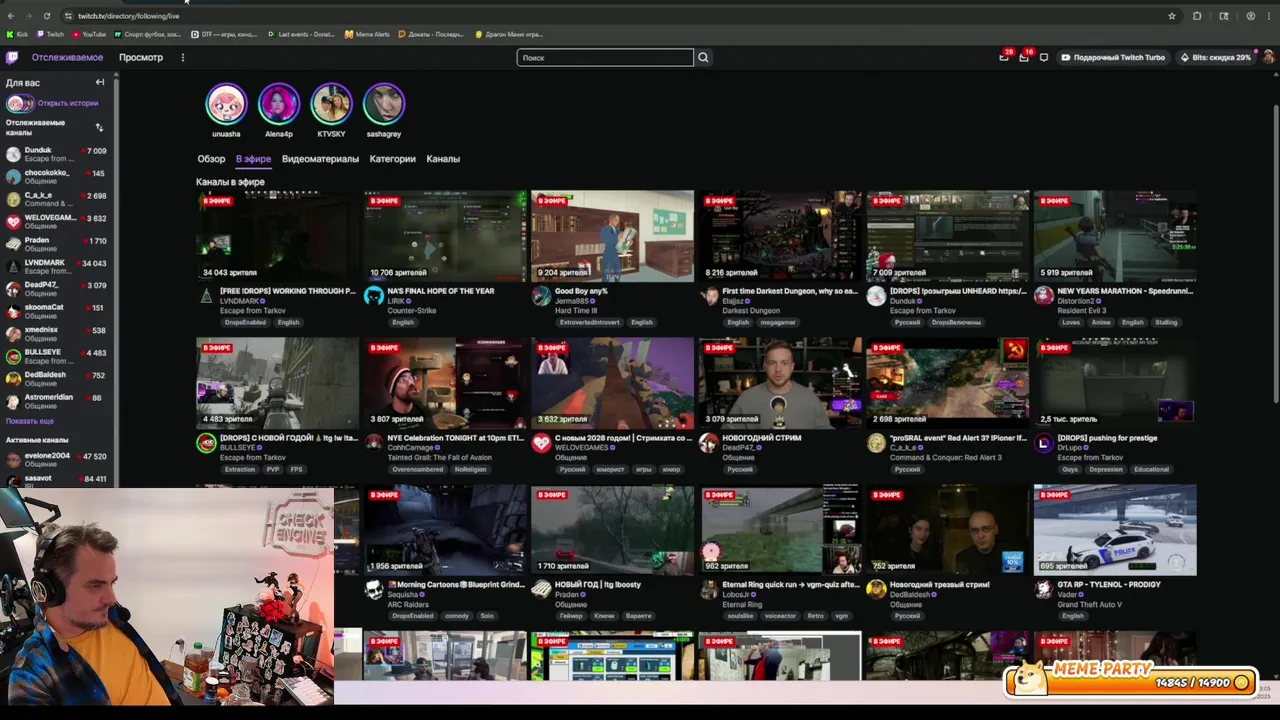Open DedBaldesh channel in sidebar
The width and height of the screenshot is (1280, 720).
point(56,378)
